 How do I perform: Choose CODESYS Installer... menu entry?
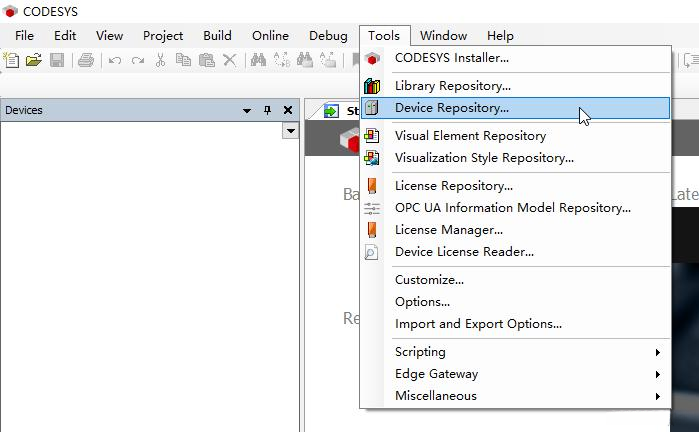[515, 58]
